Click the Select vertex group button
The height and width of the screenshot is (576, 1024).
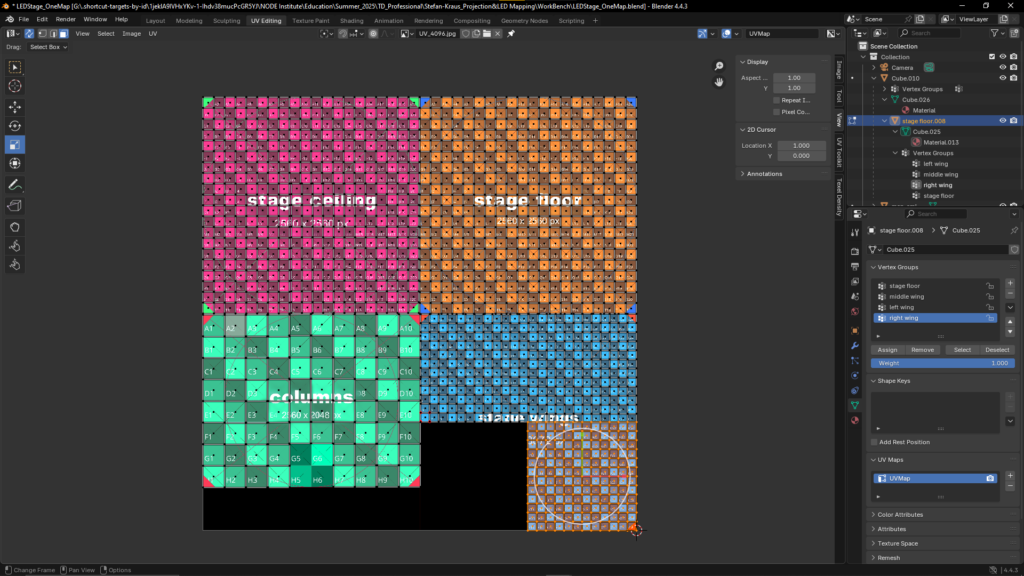[962, 350]
